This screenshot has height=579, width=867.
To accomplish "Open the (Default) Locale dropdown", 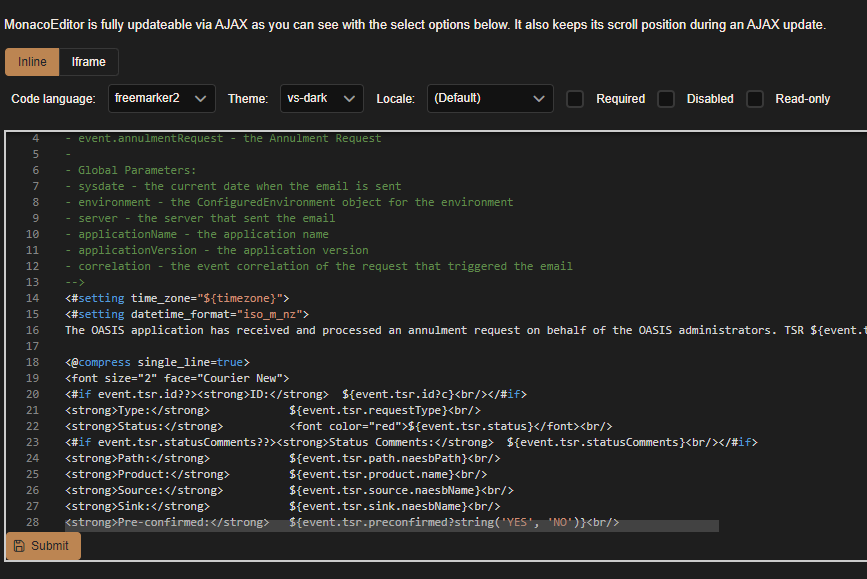I will 490,98.
